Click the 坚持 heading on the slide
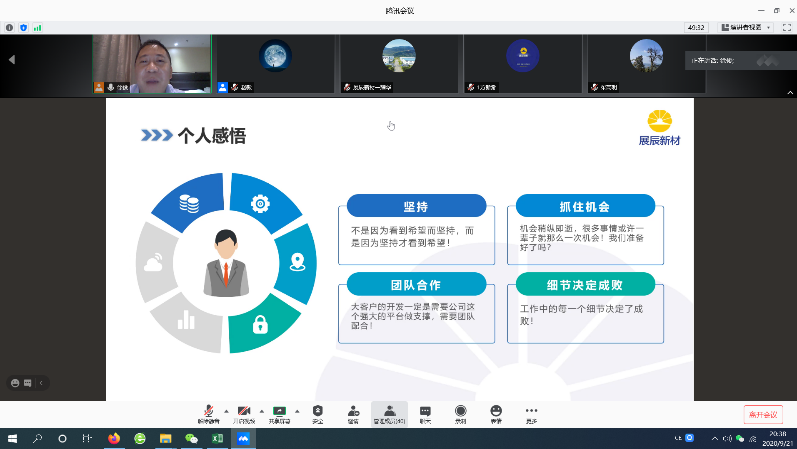This screenshot has width=797, height=449. (416, 206)
